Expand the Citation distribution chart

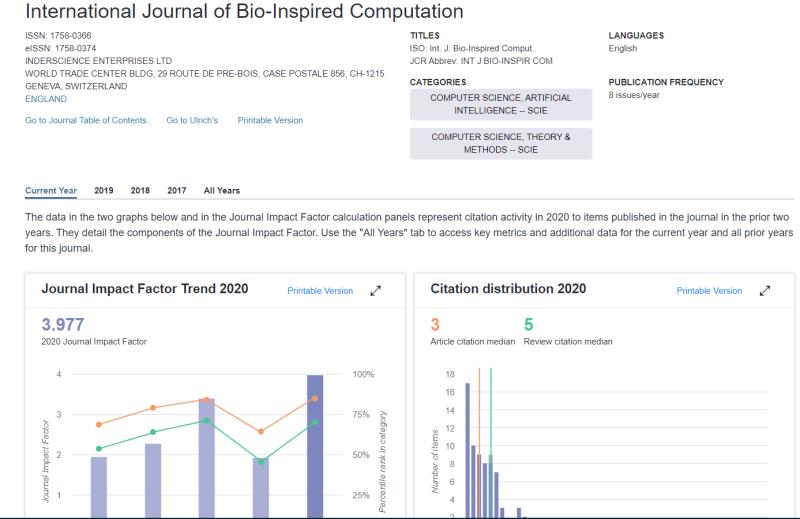point(765,291)
